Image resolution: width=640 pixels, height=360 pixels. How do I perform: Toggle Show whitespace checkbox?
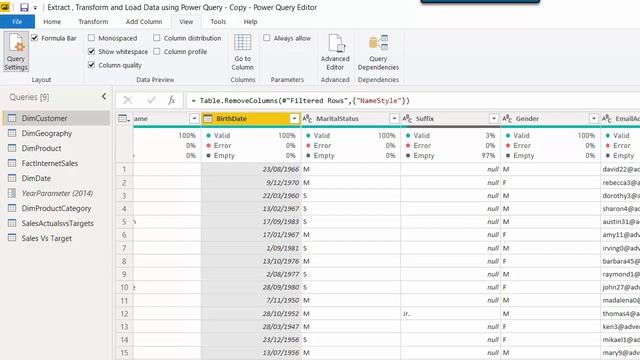point(91,51)
